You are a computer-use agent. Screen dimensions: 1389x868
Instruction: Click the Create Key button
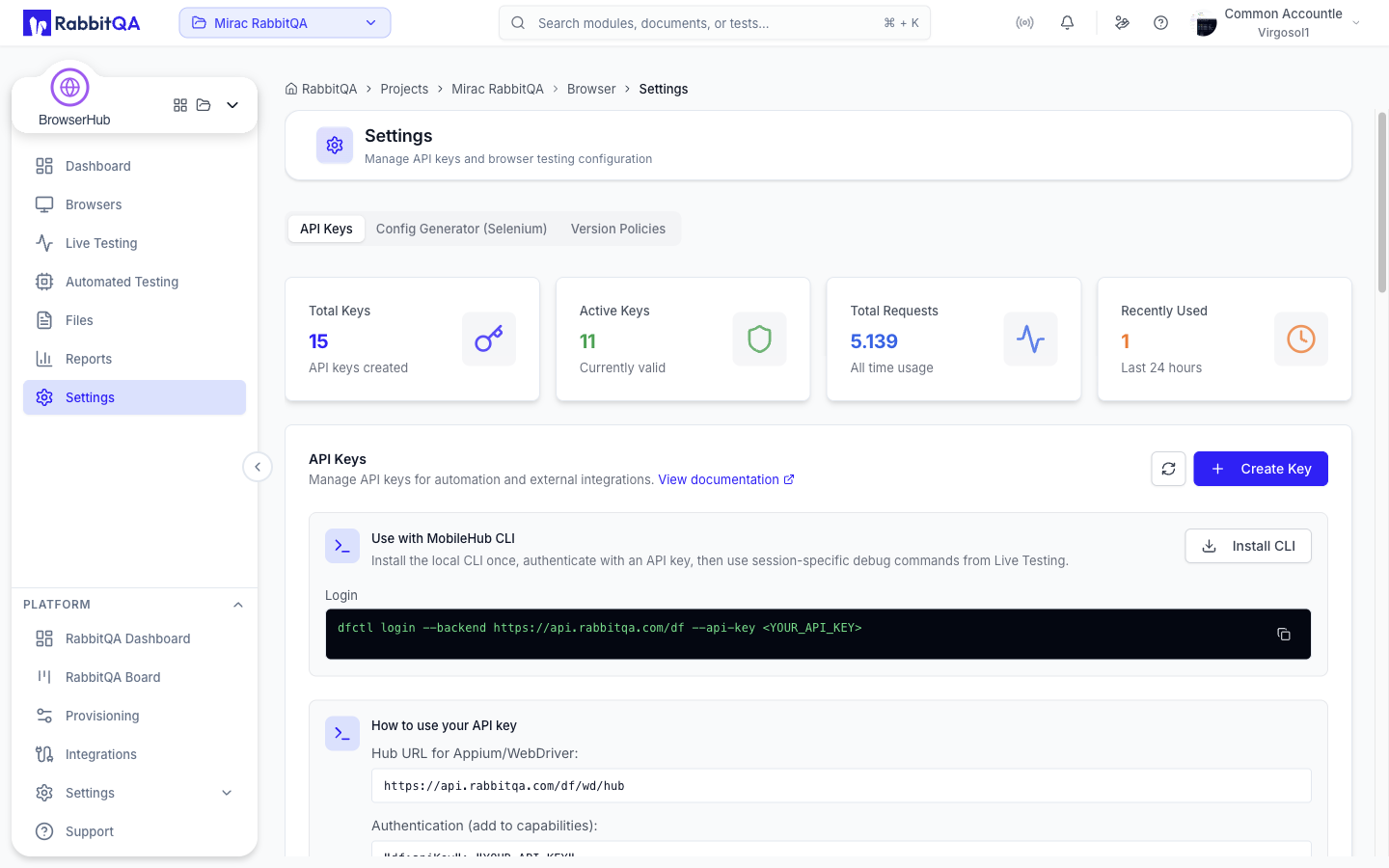click(x=1261, y=469)
